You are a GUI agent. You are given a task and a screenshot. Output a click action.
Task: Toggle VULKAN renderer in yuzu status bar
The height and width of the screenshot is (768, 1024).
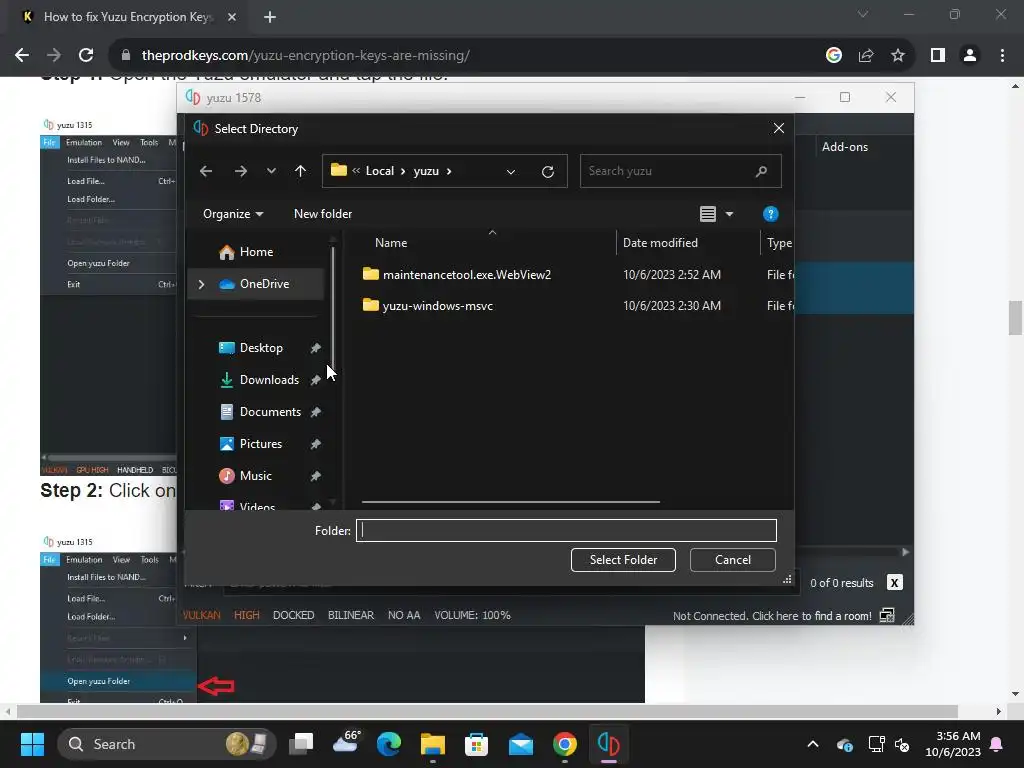pyautogui.click(x=201, y=615)
